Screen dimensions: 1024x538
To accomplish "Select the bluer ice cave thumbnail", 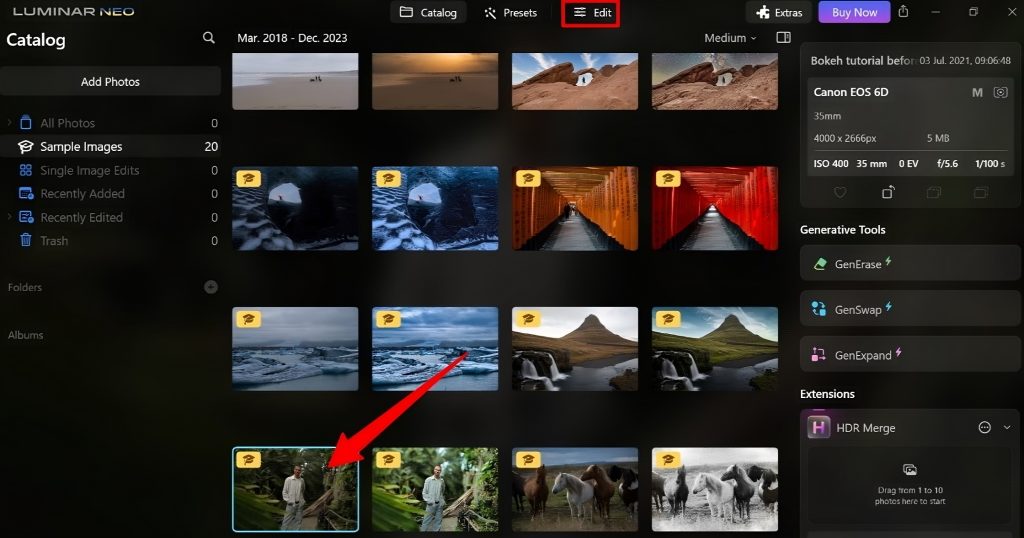I will (435, 208).
